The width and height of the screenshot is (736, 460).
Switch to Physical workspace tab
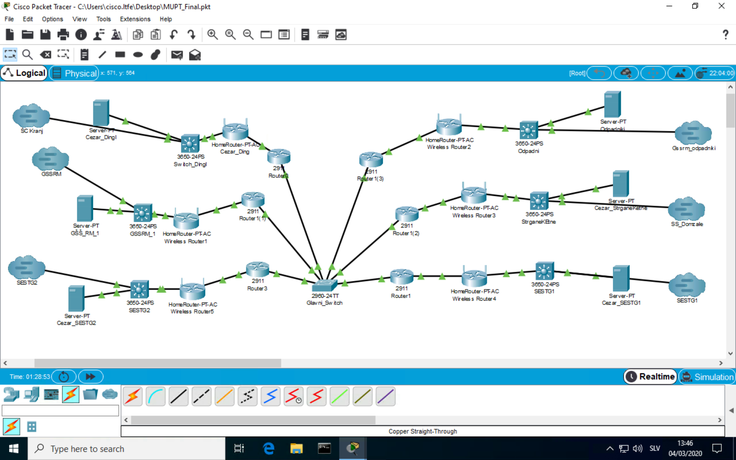[x=74, y=73]
